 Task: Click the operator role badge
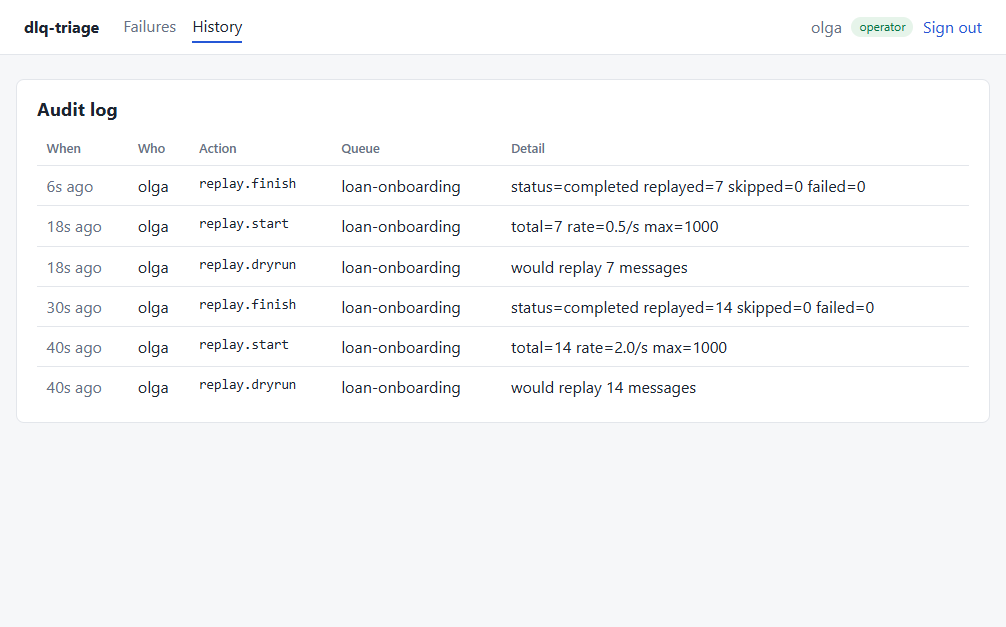[x=882, y=27]
